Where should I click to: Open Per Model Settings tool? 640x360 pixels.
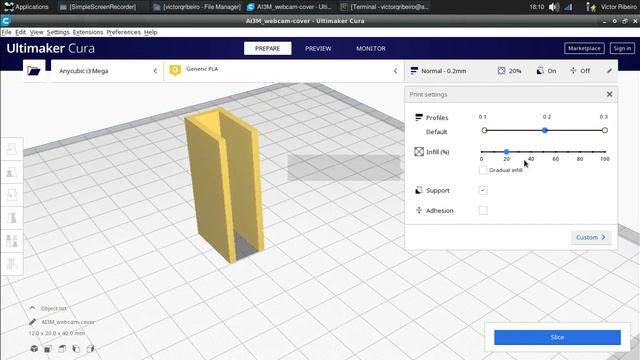click(x=12, y=241)
